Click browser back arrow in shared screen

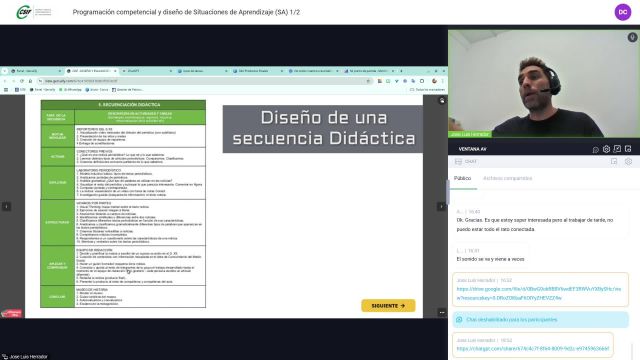[x=5, y=81]
